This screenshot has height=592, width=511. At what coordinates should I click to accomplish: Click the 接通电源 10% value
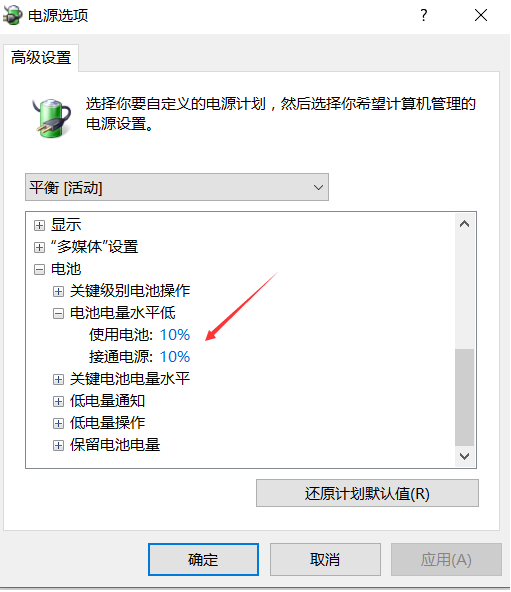175,357
